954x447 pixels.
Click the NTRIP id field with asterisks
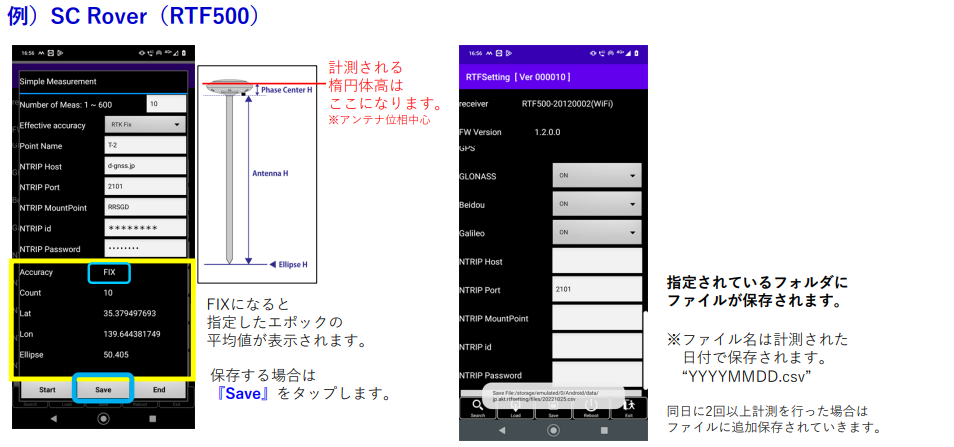pos(145,228)
